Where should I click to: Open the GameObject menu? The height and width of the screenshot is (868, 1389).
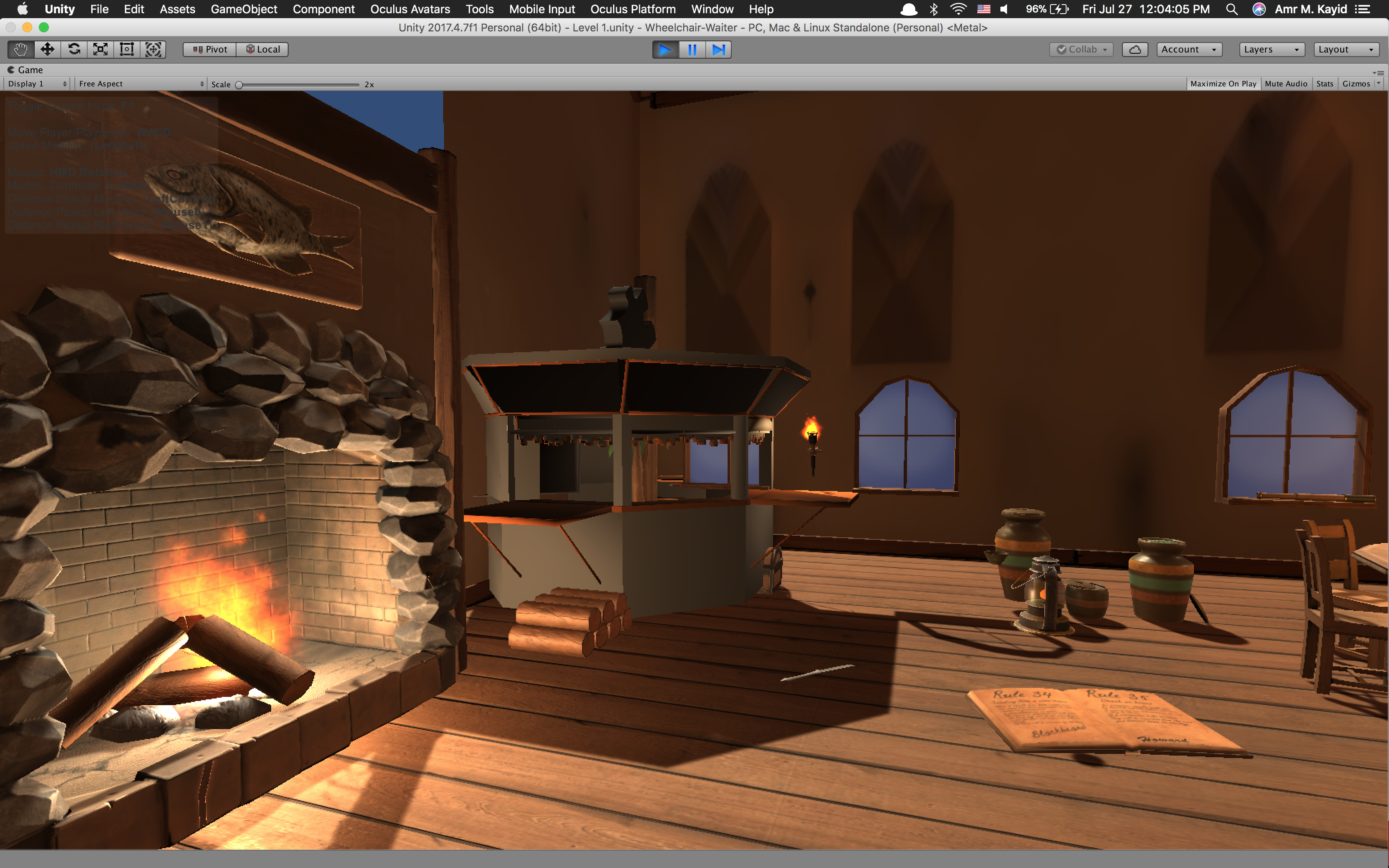click(x=244, y=9)
